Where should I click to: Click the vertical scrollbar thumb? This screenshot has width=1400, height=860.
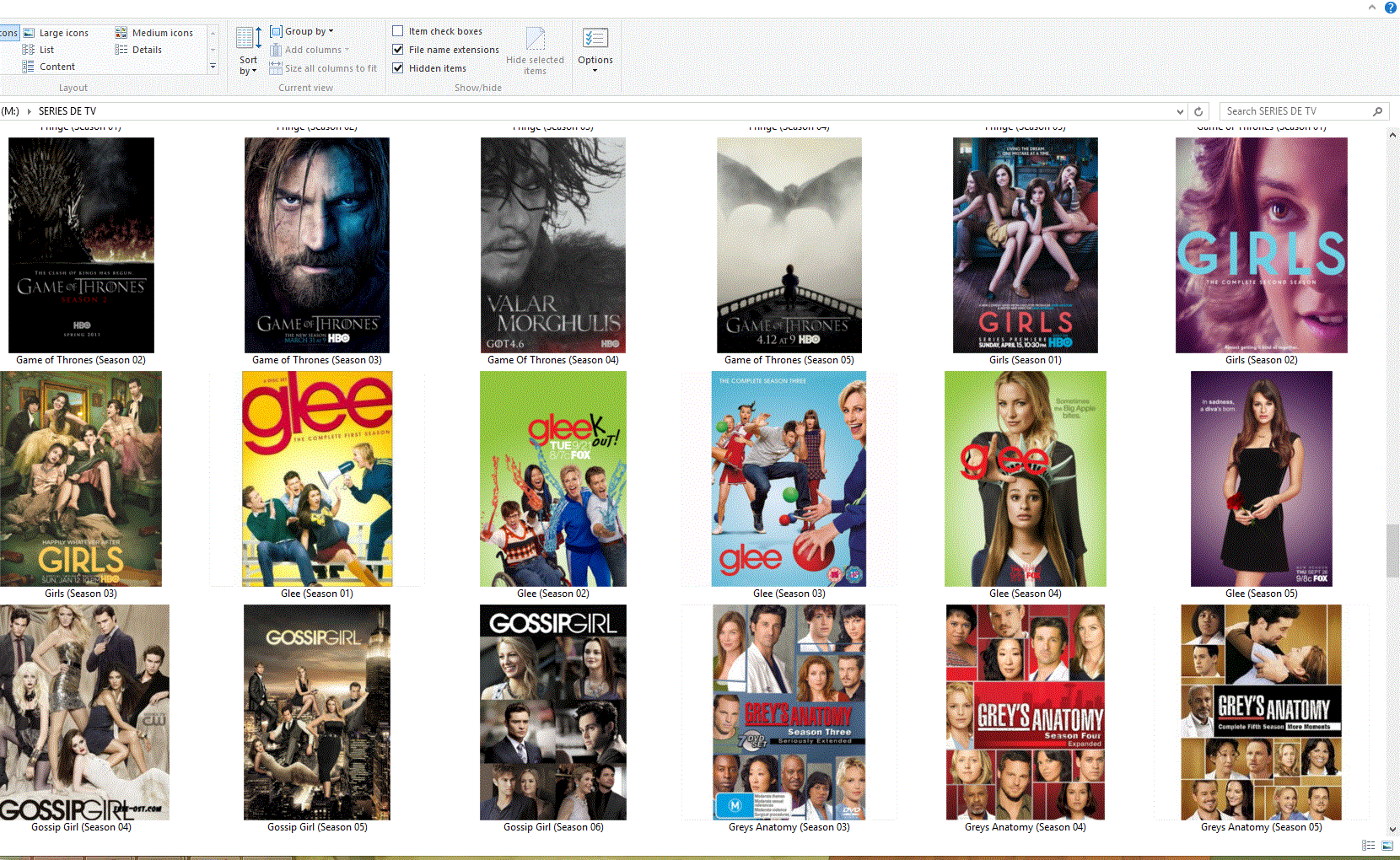click(1393, 551)
